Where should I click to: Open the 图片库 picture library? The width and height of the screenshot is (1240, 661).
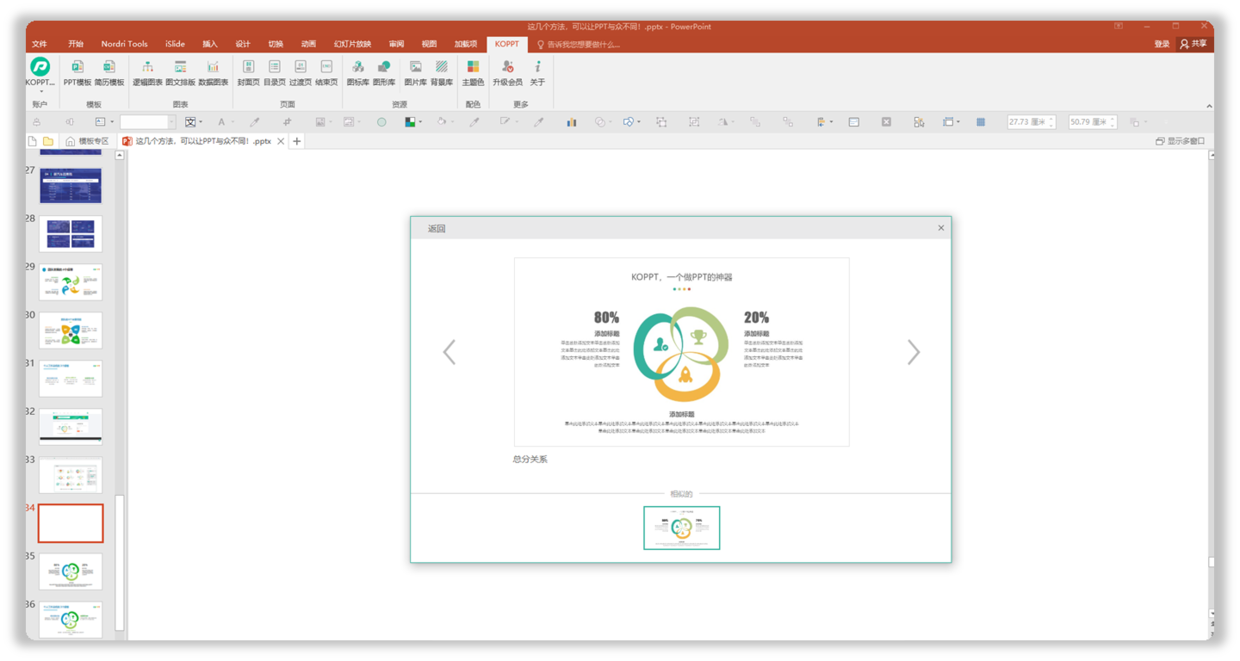(x=415, y=72)
